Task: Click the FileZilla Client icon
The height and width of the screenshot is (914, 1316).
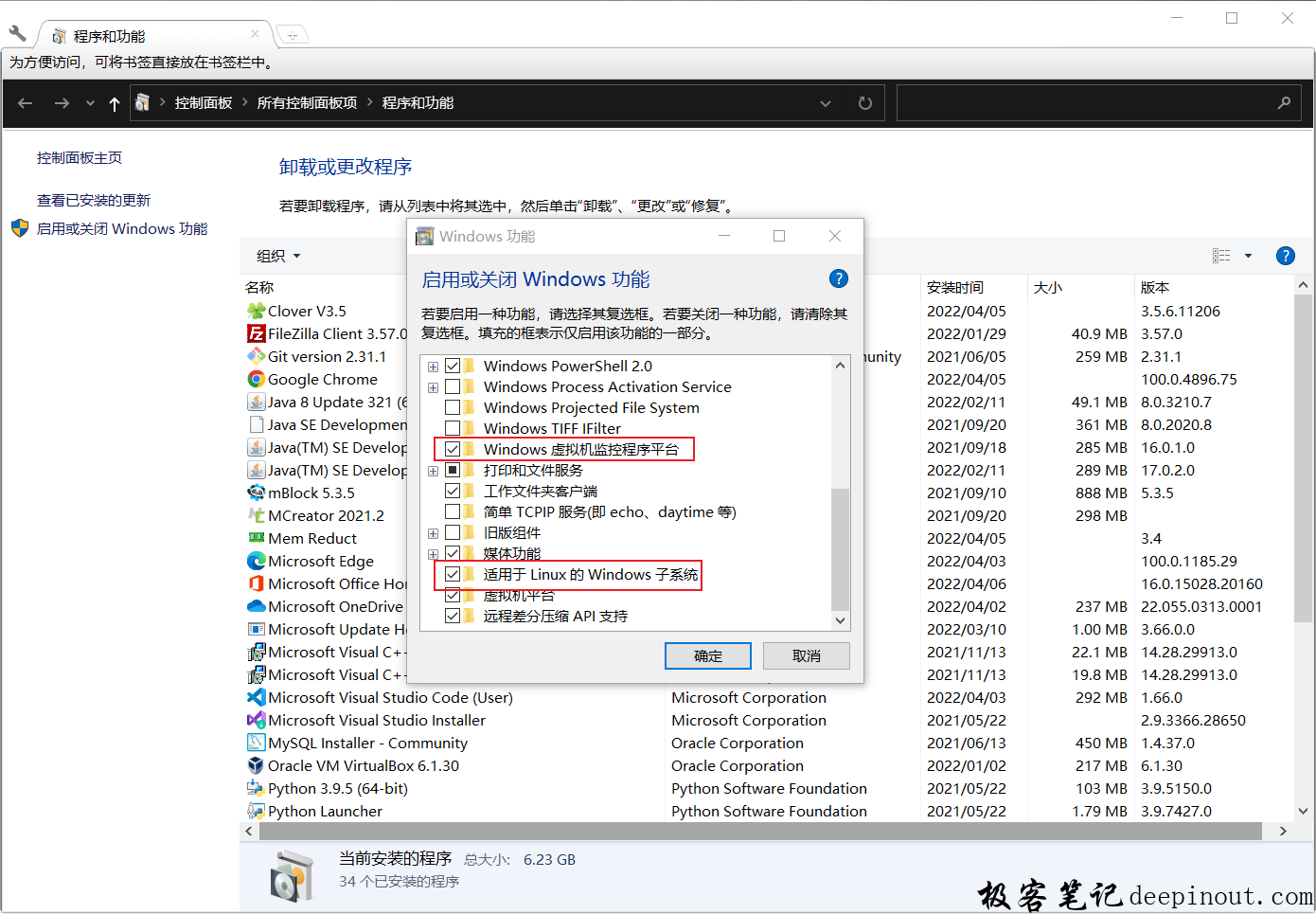Action: pos(256,333)
